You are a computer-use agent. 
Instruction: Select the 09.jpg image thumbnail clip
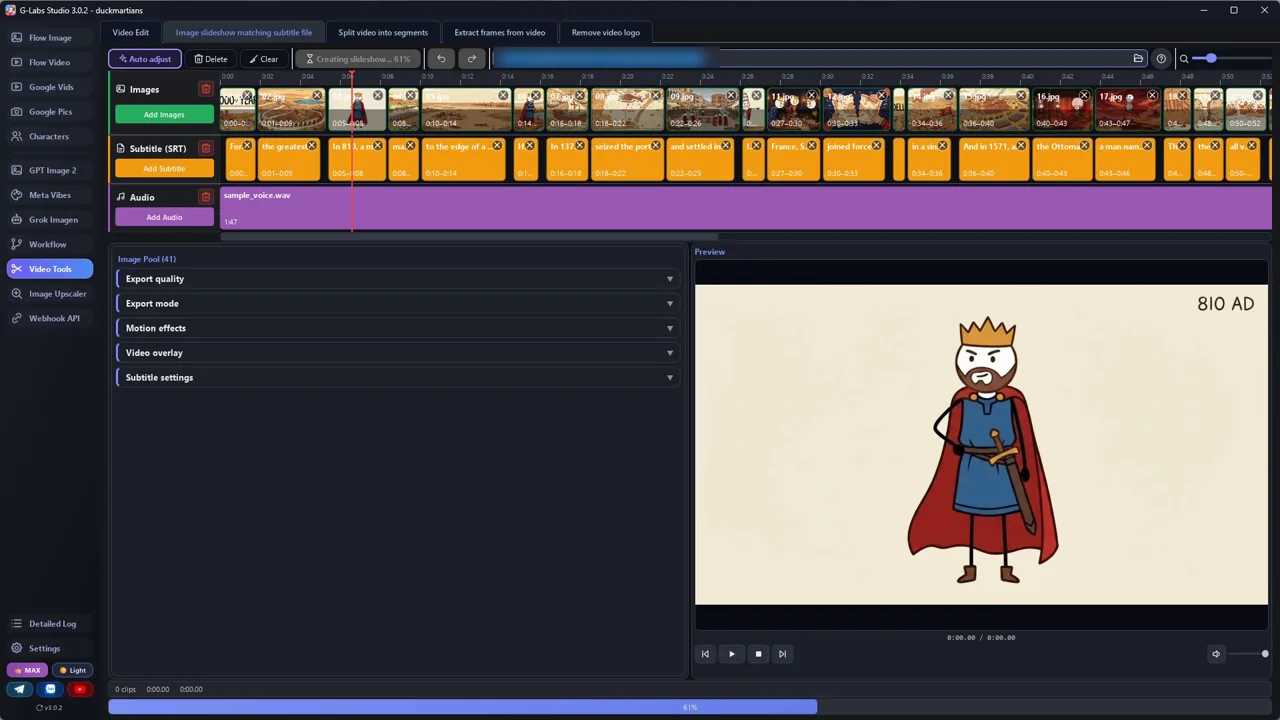[703, 110]
